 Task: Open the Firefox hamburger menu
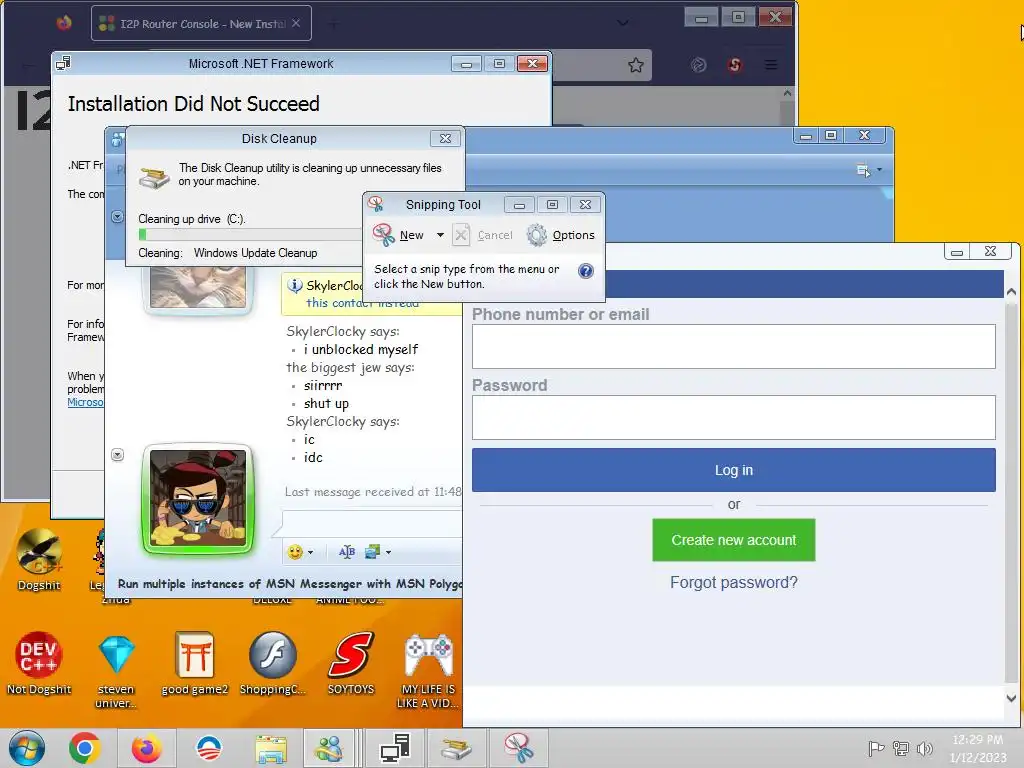click(771, 65)
